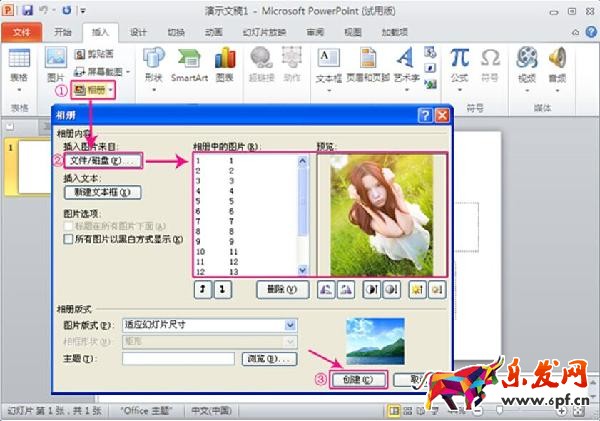Click the album list scrollbar up arrow

click(302, 161)
